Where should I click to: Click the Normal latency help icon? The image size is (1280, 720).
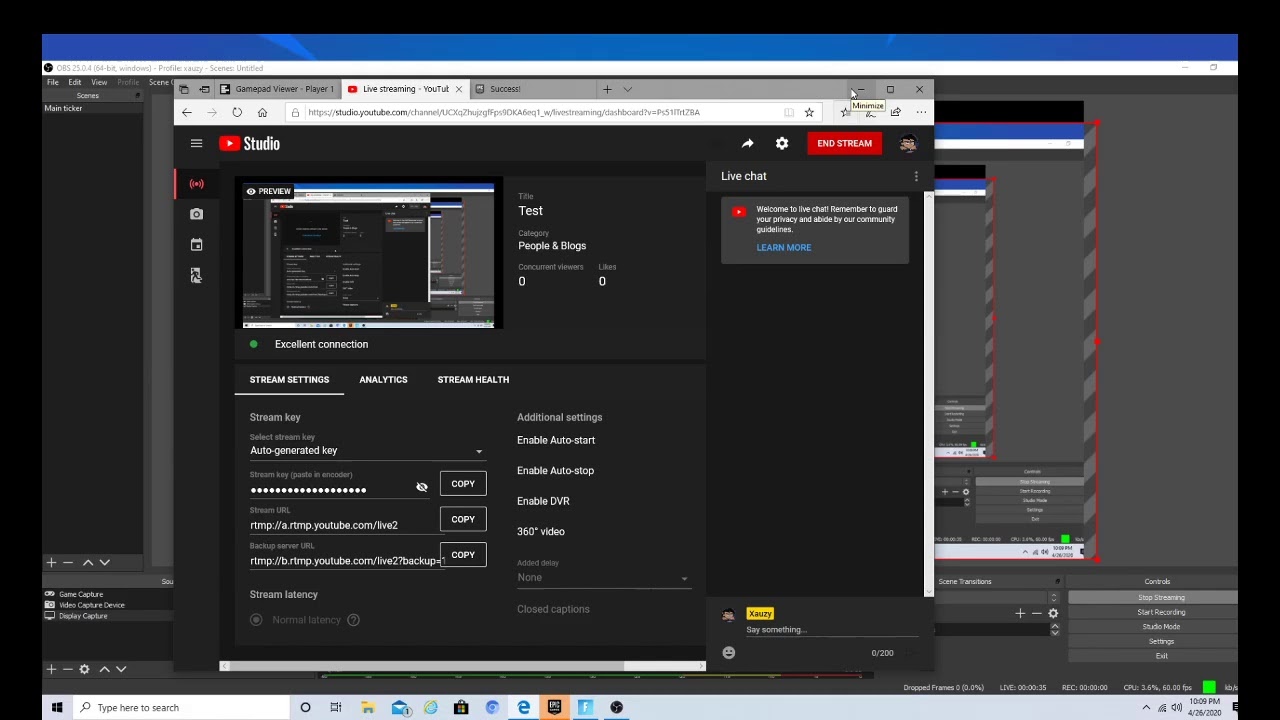pyautogui.click(x=353, y=620)
